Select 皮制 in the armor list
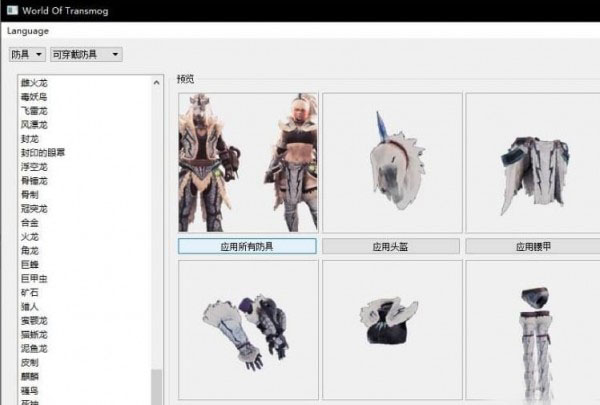Image resolution: width=600 pixels, height=405 pixels. tap(30, 363)
